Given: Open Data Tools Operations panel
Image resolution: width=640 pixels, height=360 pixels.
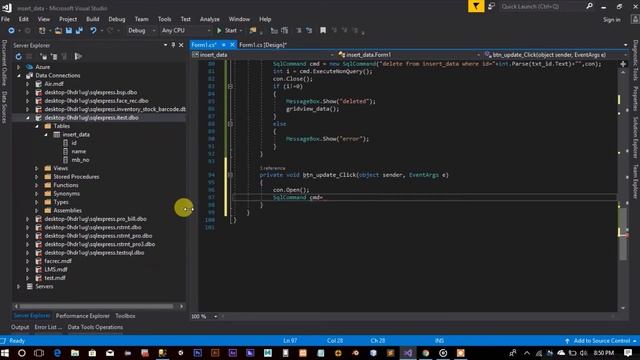Looking at the screenshot, I should [x=95, y=327].
